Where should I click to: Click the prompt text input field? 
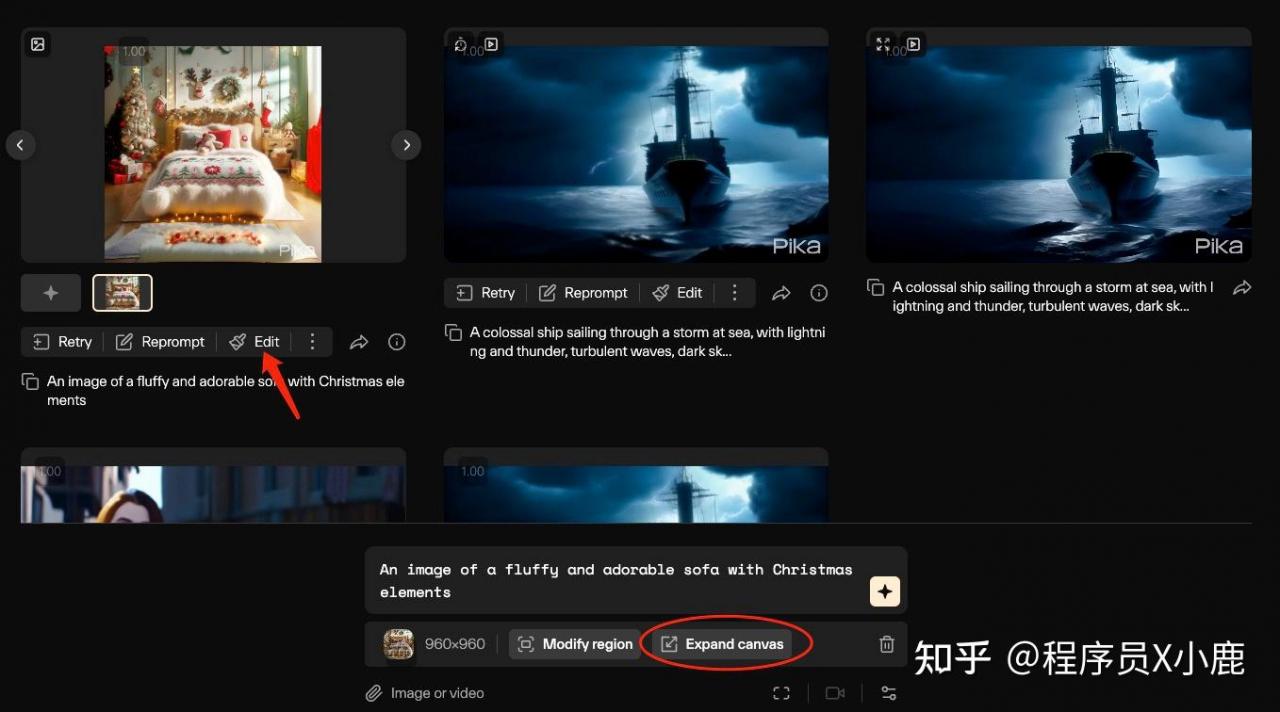(x=615, y=580)
